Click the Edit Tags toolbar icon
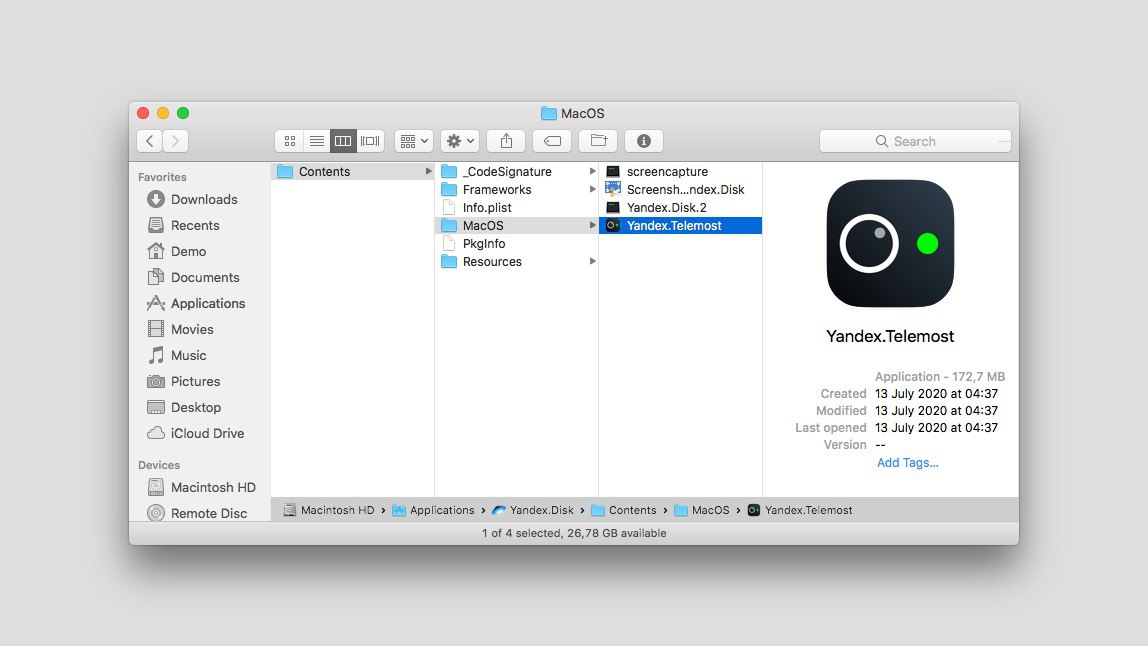 [x=552, y=141]
